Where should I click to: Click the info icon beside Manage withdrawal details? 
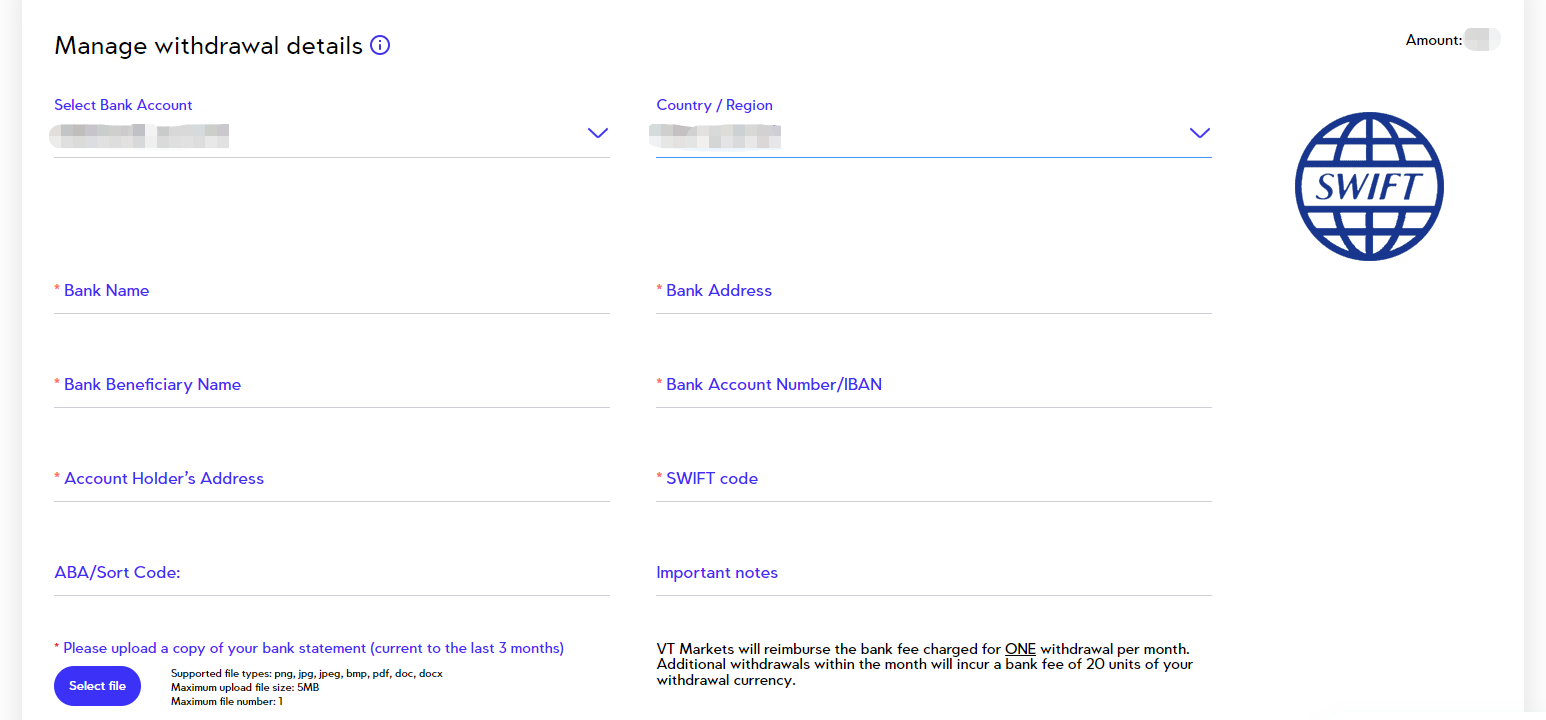click(x=380, y=45)
